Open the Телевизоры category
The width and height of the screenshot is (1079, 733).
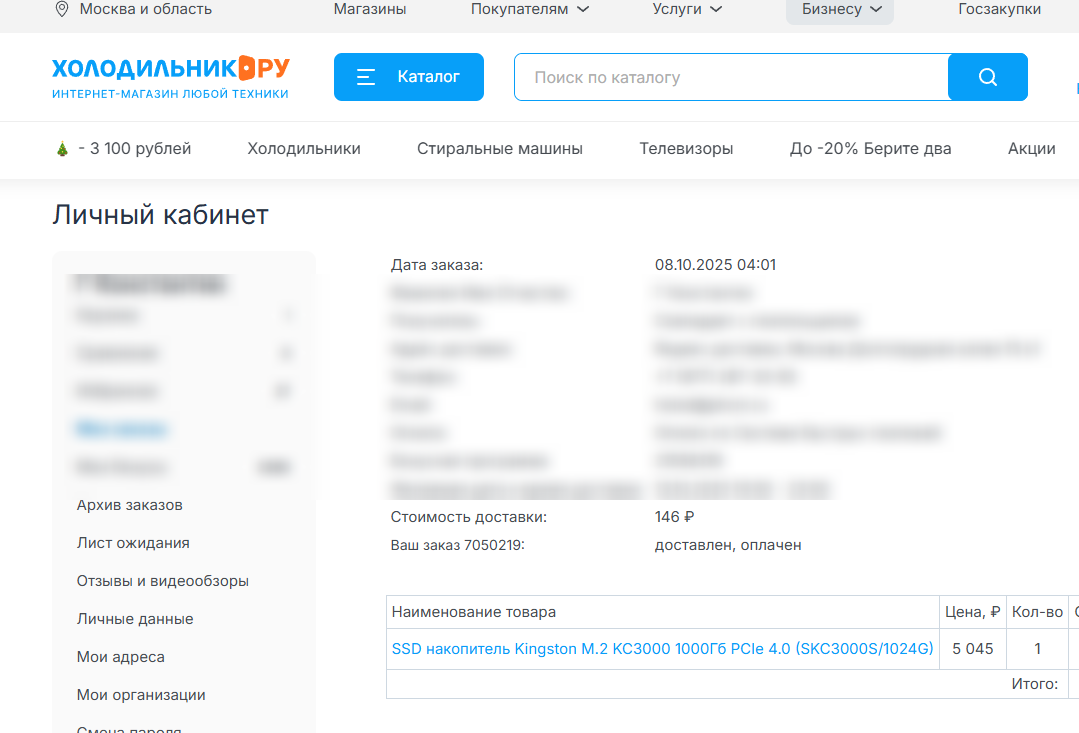686,149
